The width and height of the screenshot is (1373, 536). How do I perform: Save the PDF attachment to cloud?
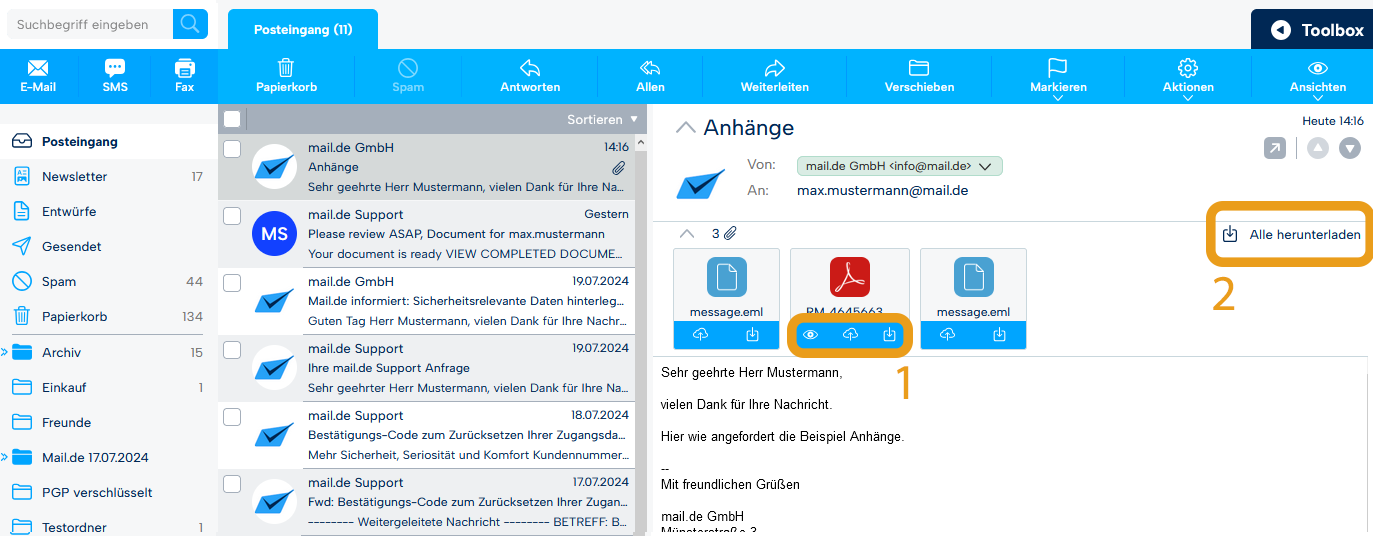(850, 335)
